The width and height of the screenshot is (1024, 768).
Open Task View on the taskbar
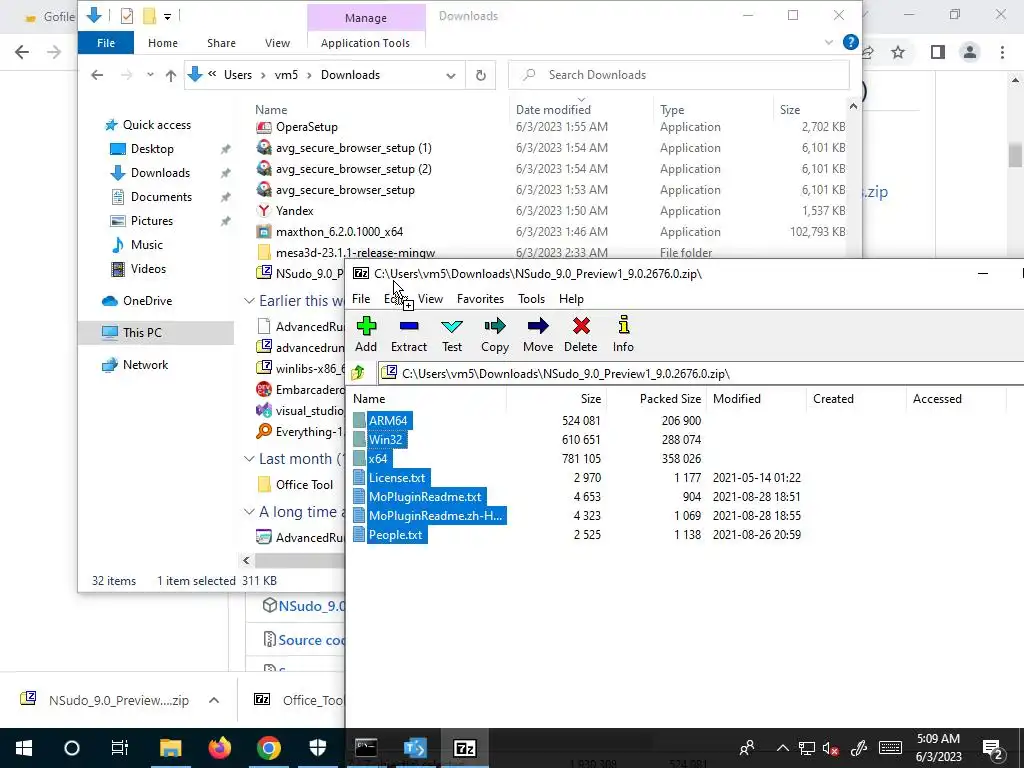(120, 748)
